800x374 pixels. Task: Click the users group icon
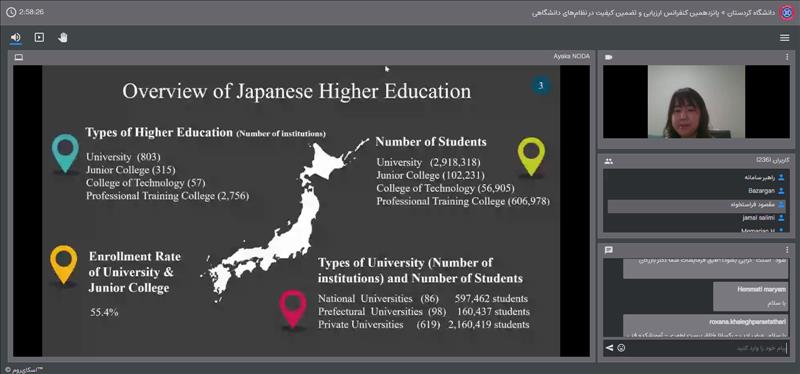[608, 161]
